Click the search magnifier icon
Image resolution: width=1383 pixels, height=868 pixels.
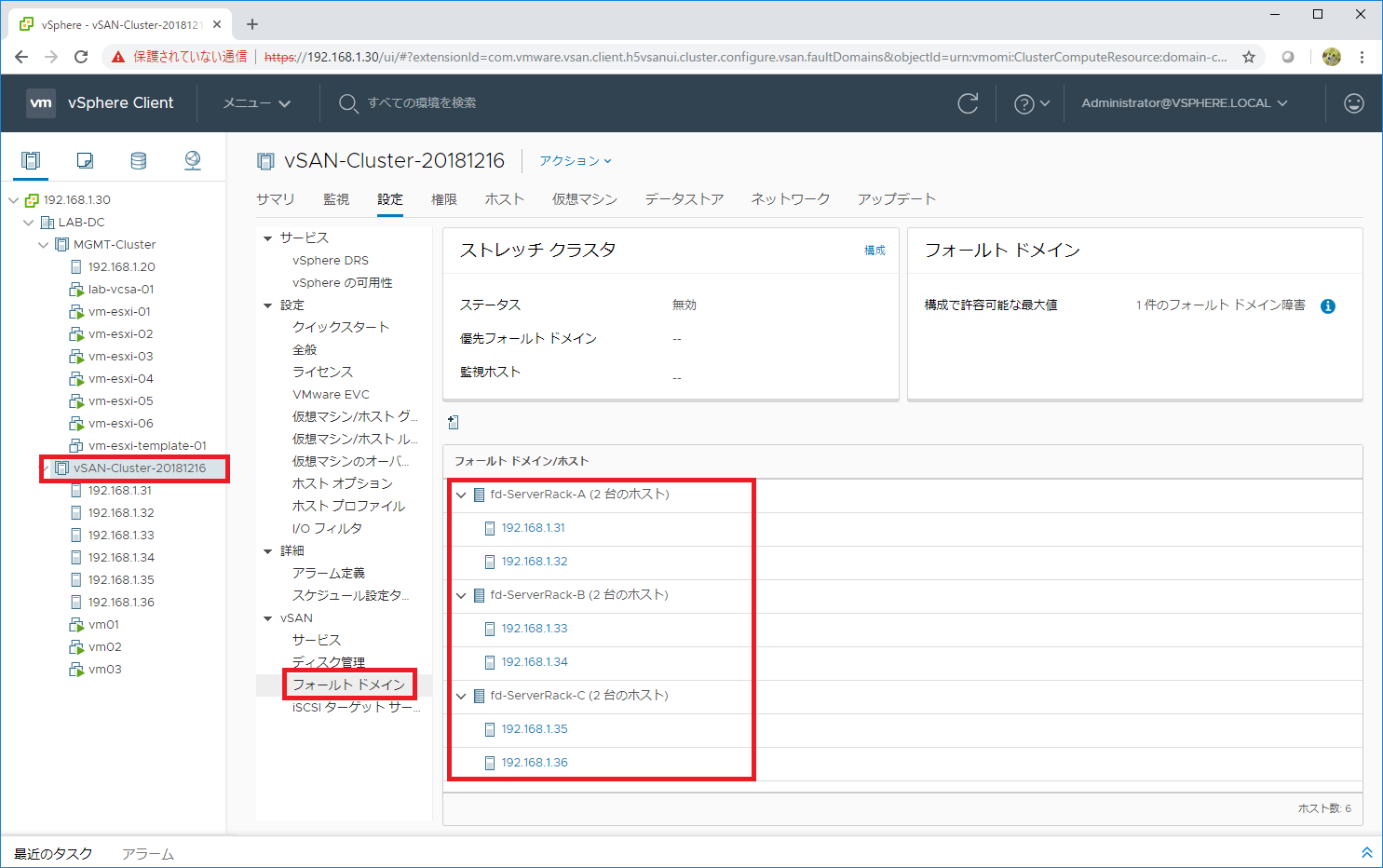click(x=348, y=103)
